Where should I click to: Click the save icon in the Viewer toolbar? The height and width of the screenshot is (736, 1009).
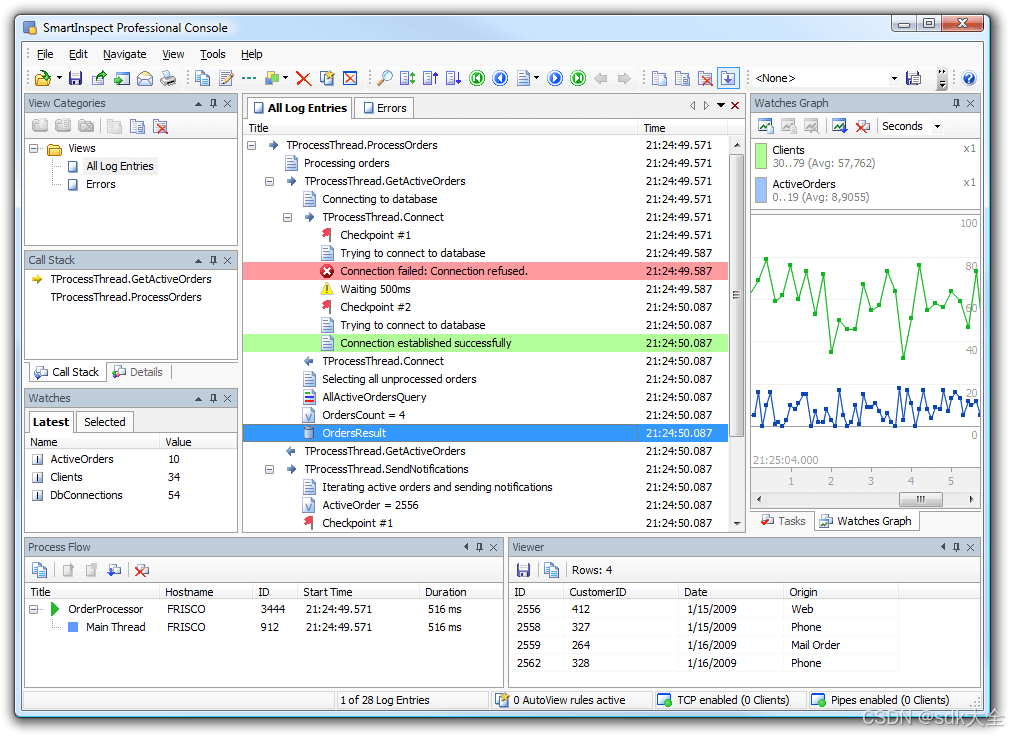click(525, 570)
